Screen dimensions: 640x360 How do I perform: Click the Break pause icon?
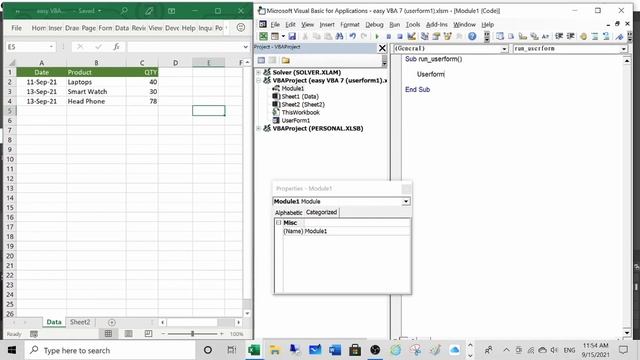[389, 36]
